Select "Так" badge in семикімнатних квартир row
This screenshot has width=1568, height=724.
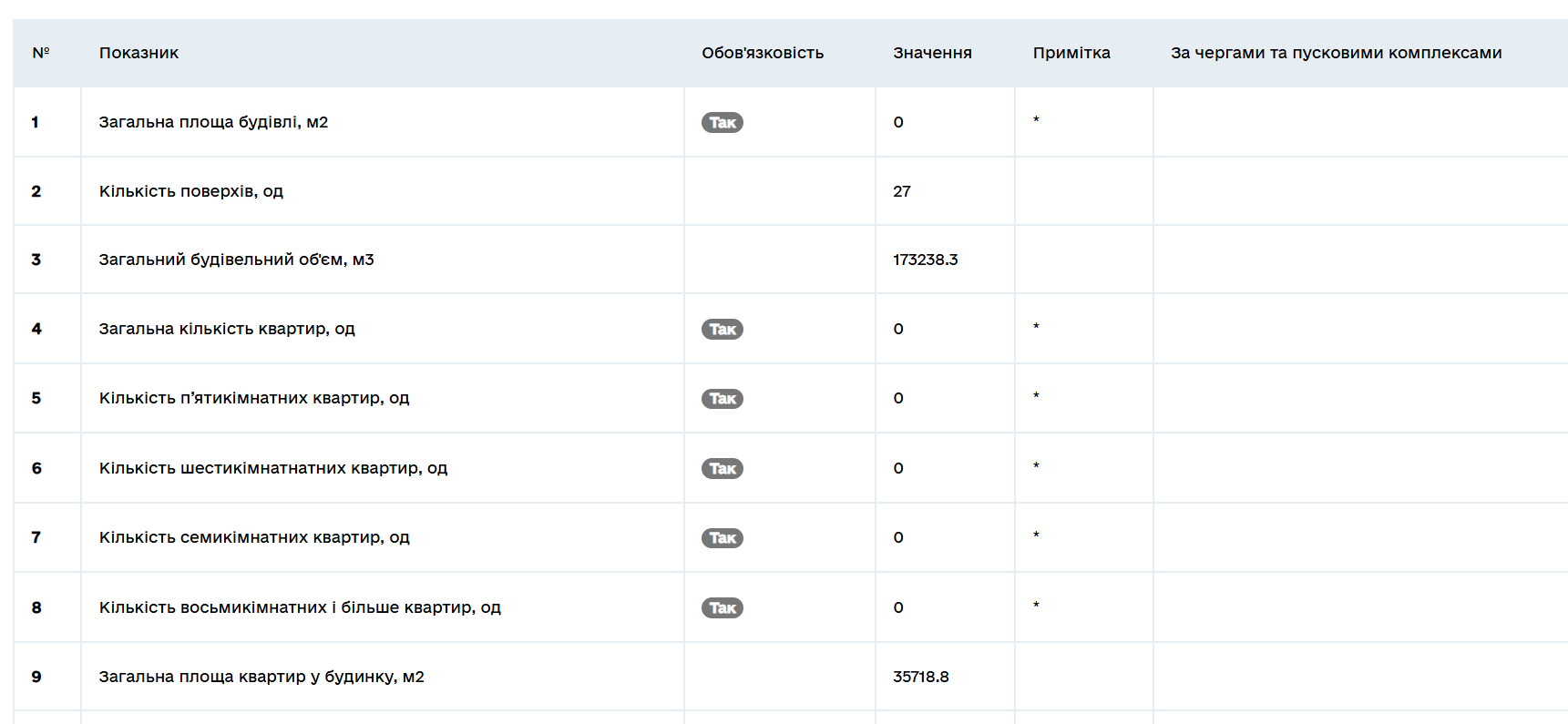coord(722,538)
